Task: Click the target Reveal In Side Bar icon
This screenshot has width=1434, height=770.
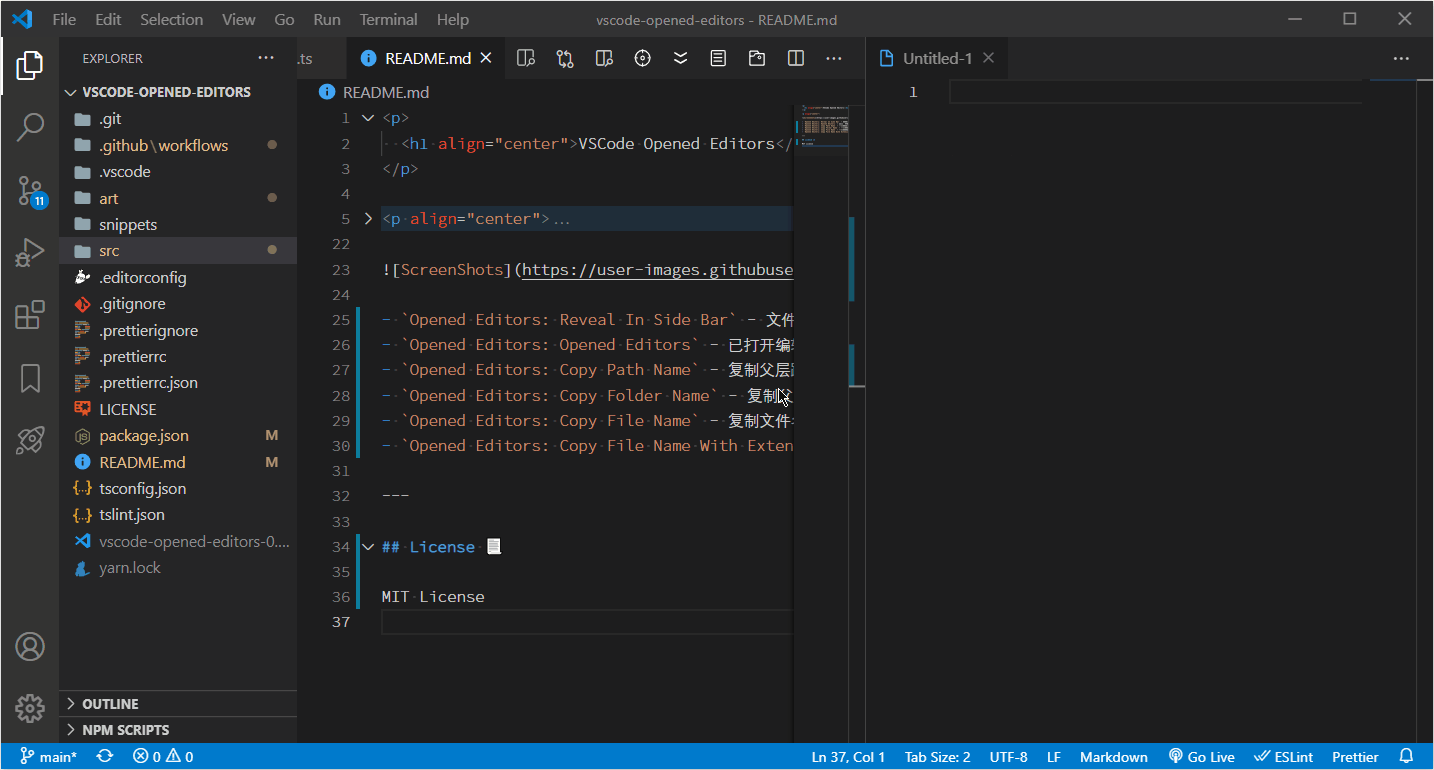Action: (x=642, y=59)
